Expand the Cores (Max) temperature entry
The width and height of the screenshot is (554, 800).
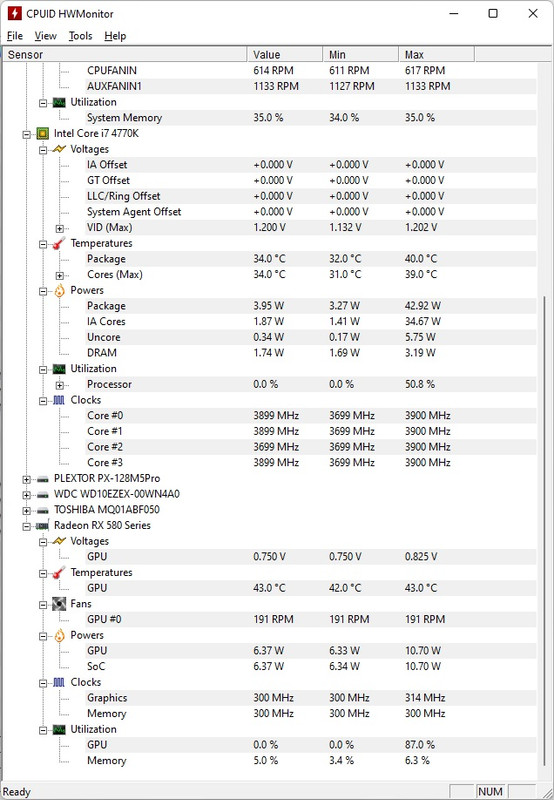click(x=59, y=276)
